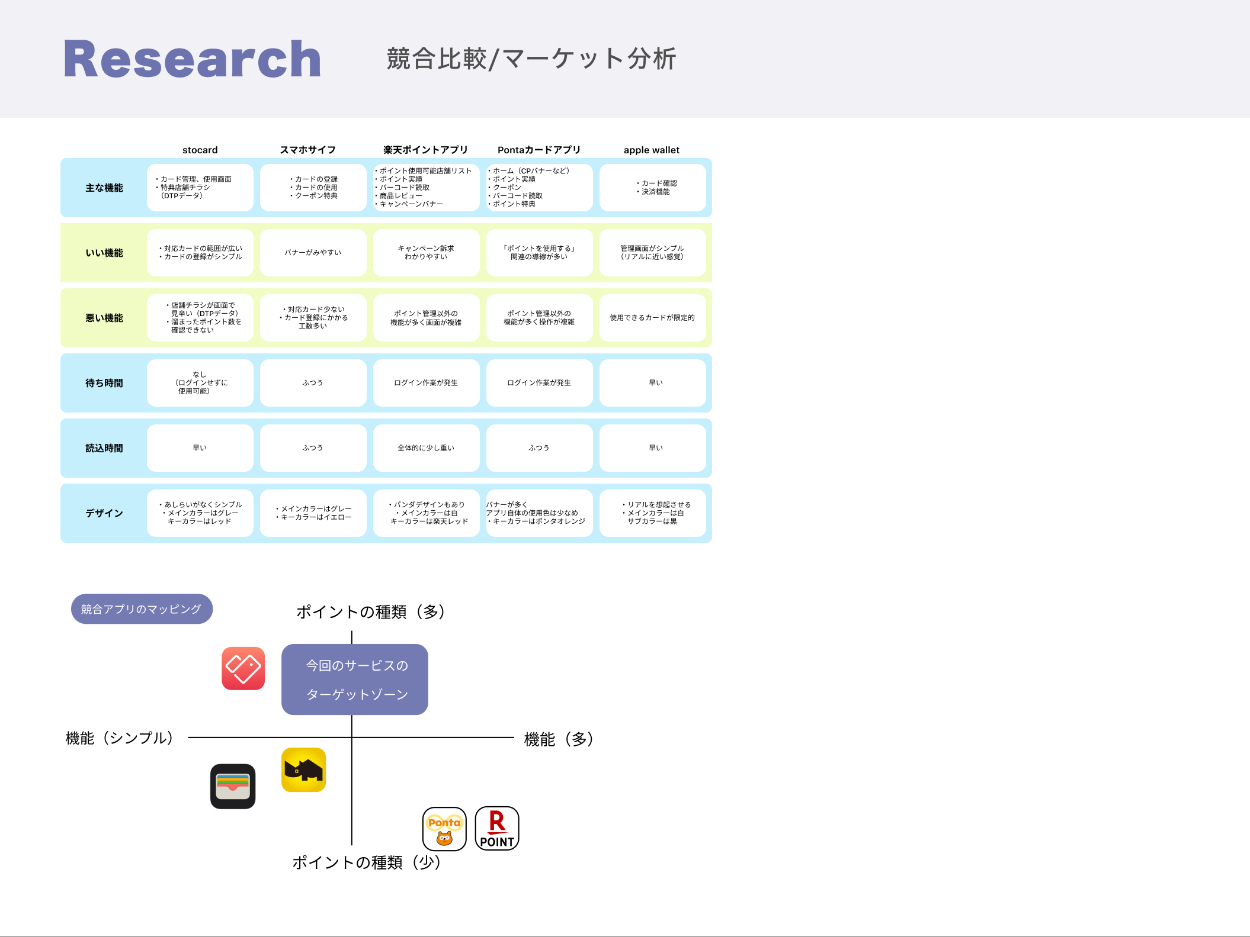Click the yellow スマホサイフ app icon

point(303,770)
